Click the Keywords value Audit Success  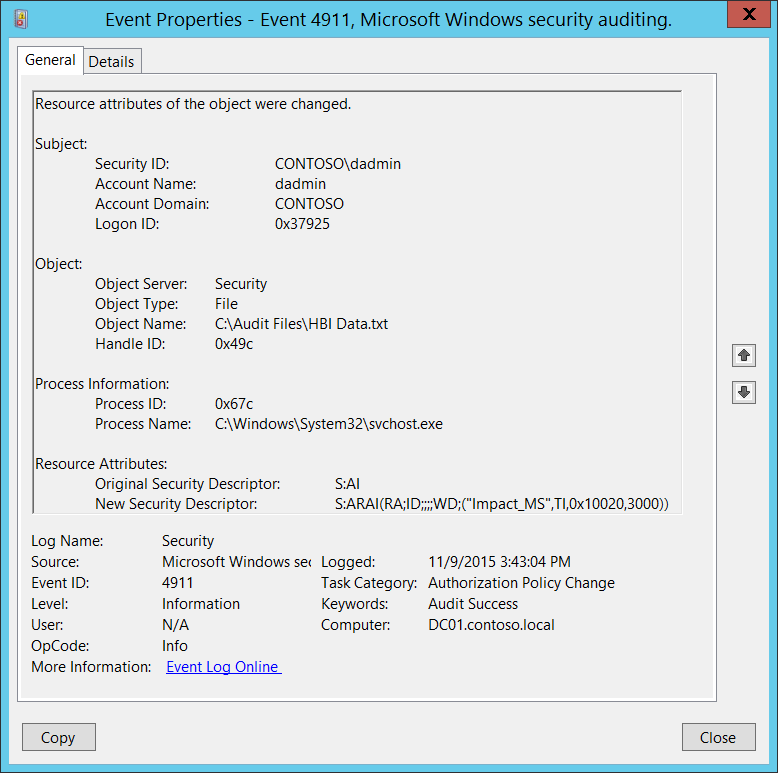[x=473, y=604]
